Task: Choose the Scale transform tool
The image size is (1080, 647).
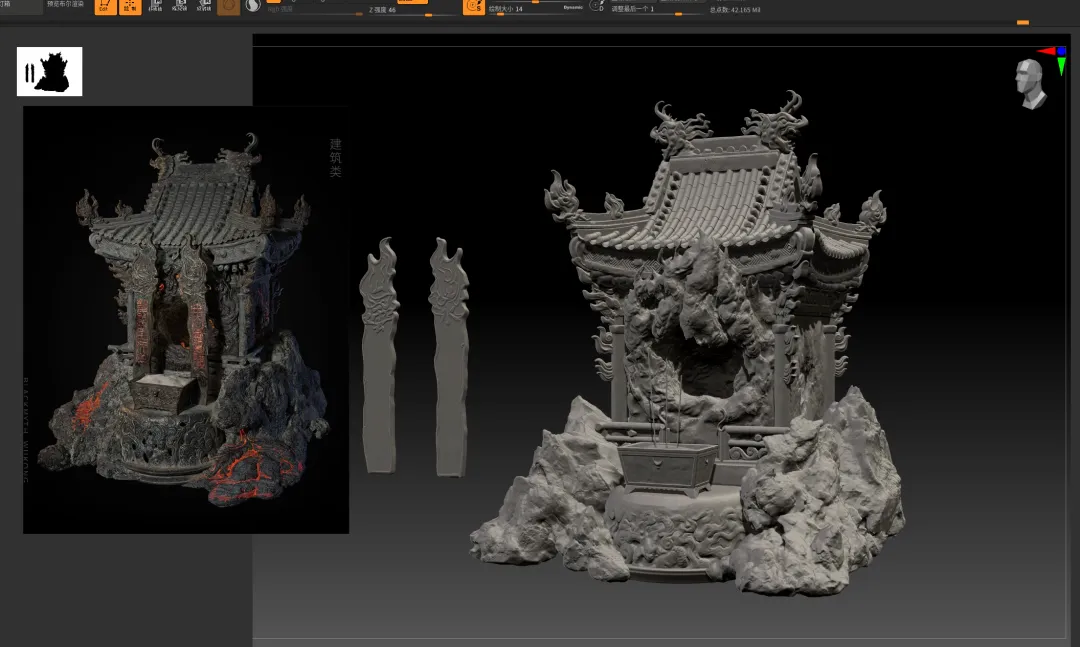Action: 180,6
